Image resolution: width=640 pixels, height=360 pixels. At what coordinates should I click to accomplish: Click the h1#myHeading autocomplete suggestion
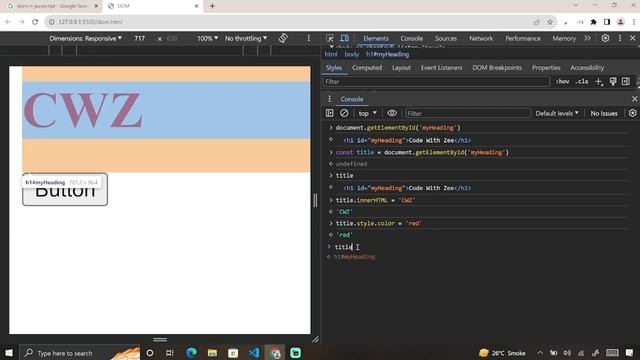point(354,257)
